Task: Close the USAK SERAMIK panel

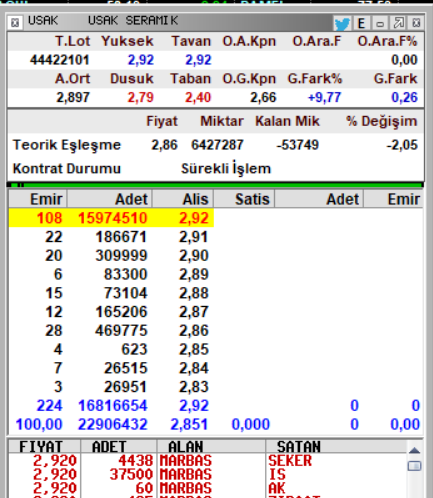Action: pyautogui.click(x=416, y=23)
